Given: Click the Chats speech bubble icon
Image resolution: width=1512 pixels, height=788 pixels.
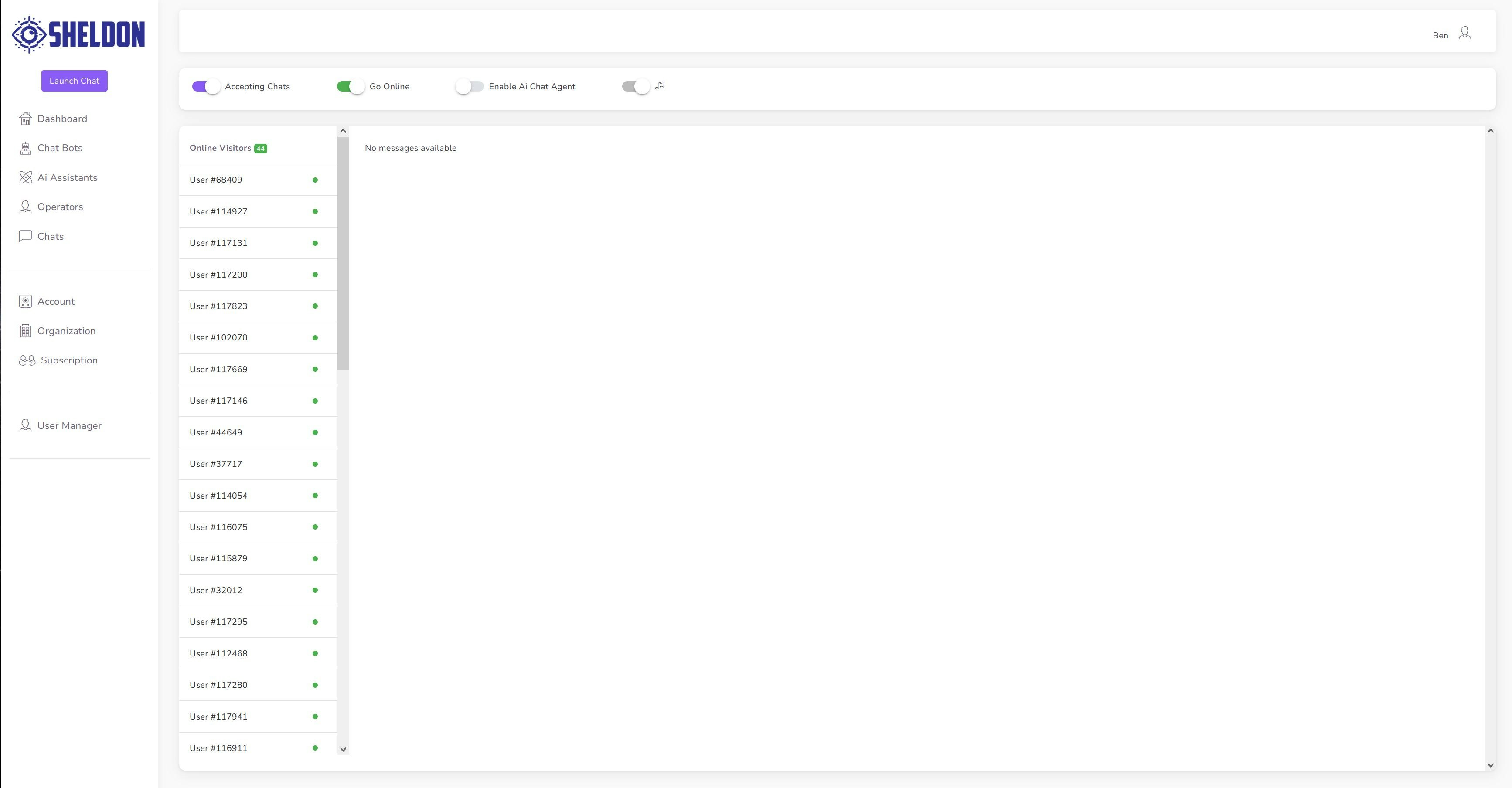Looking at the screenshot, I should [x=25, y=237].
